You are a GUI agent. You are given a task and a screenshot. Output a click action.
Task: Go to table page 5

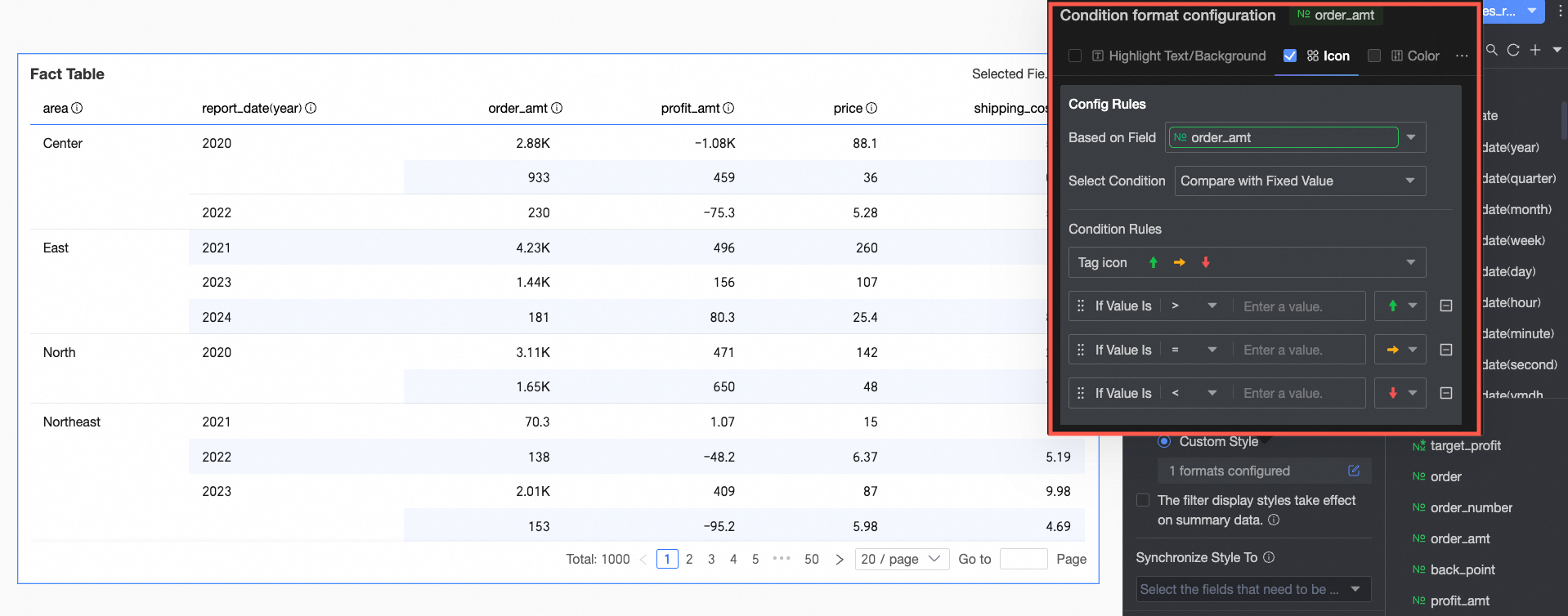tap(755, 559)
